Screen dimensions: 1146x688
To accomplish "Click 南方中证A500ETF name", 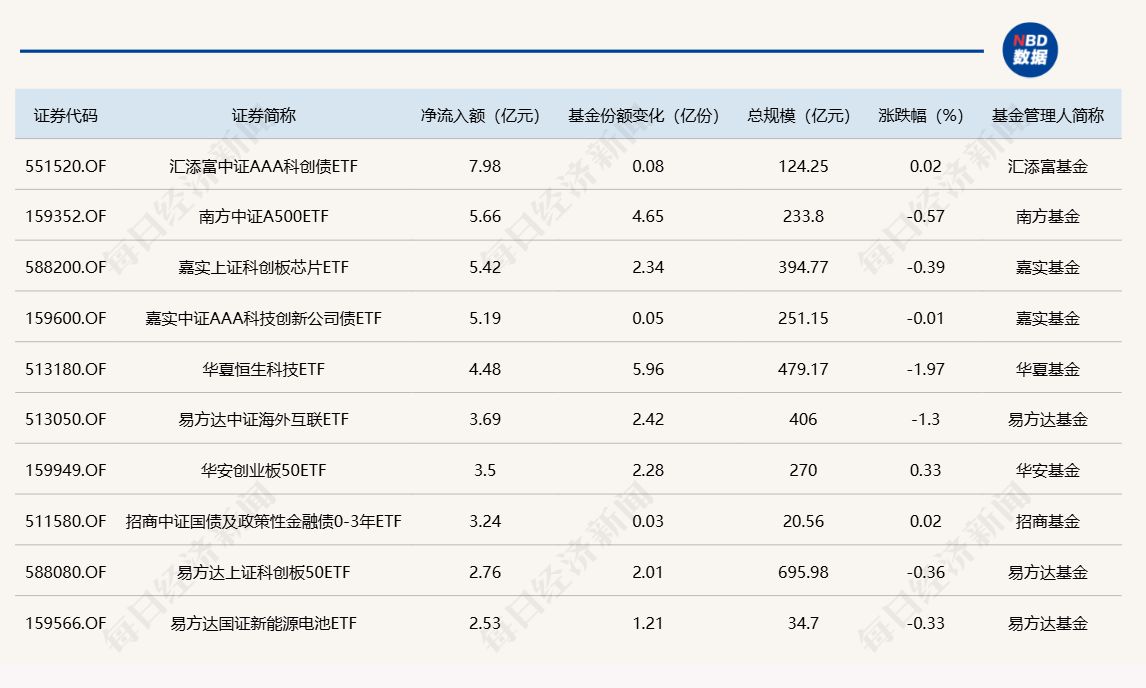I will pos(264,216).
